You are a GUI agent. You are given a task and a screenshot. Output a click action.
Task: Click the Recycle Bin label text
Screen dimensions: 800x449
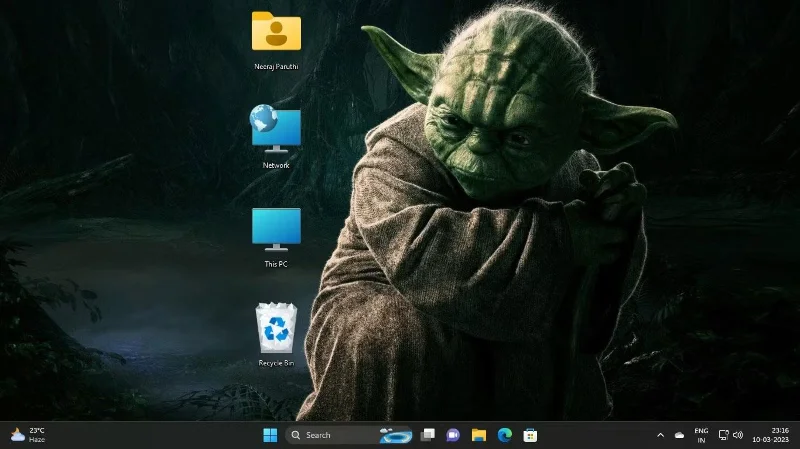[x=276, y=363]
